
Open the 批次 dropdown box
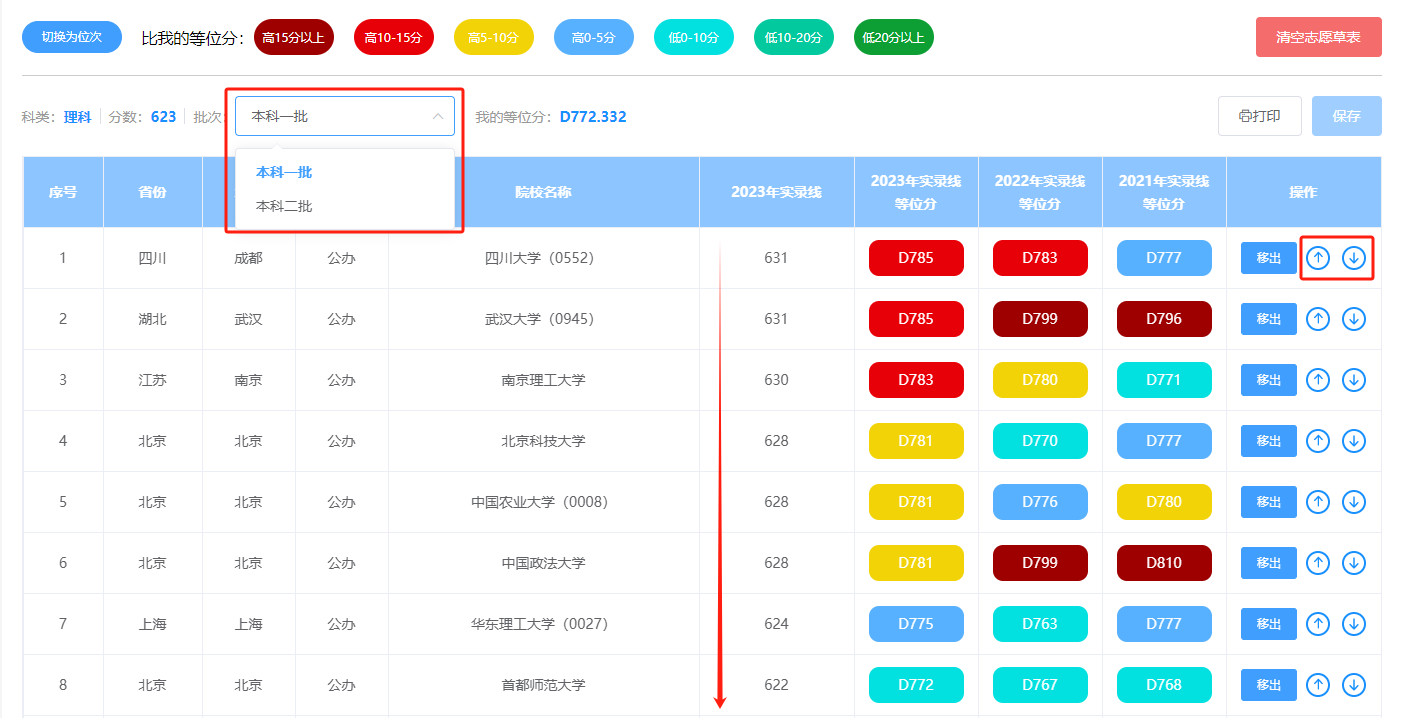[x=345, y=116]
